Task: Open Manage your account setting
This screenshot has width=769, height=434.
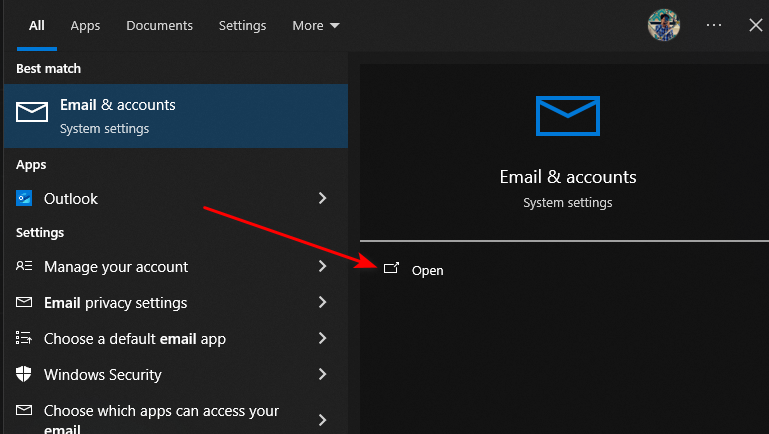Action: point(176,266)
